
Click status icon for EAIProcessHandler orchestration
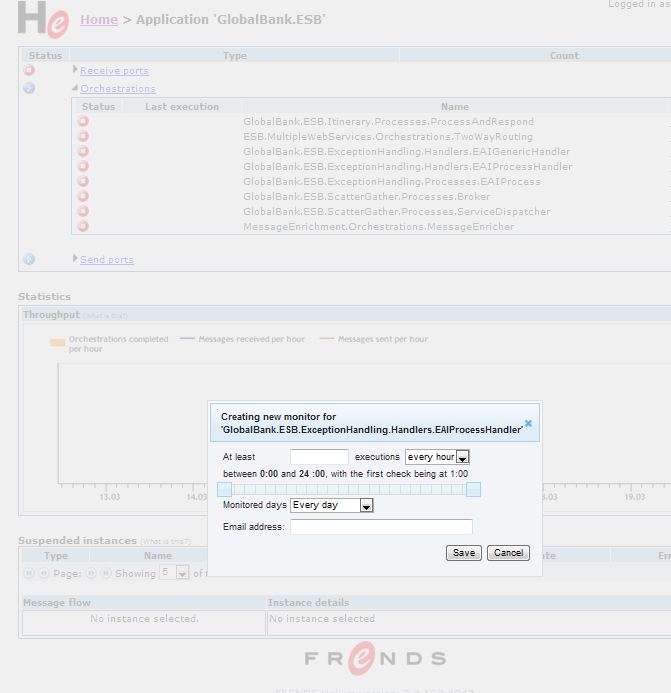83,166
